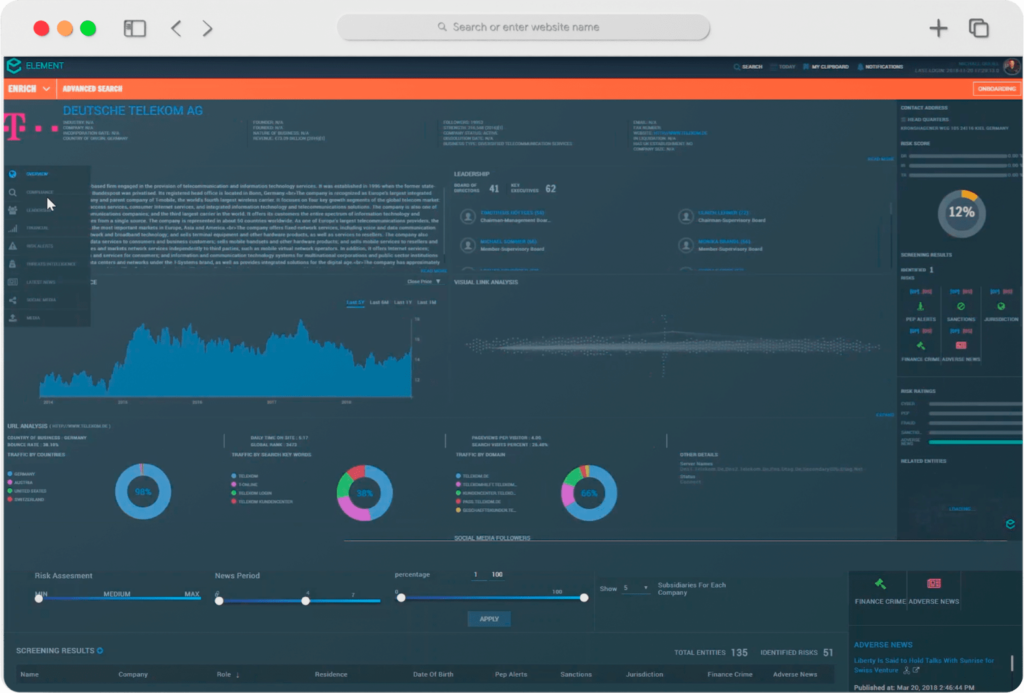Viewport: 1024px width, 693px height.
Task: Show browser tab overview
Action: 978,28
